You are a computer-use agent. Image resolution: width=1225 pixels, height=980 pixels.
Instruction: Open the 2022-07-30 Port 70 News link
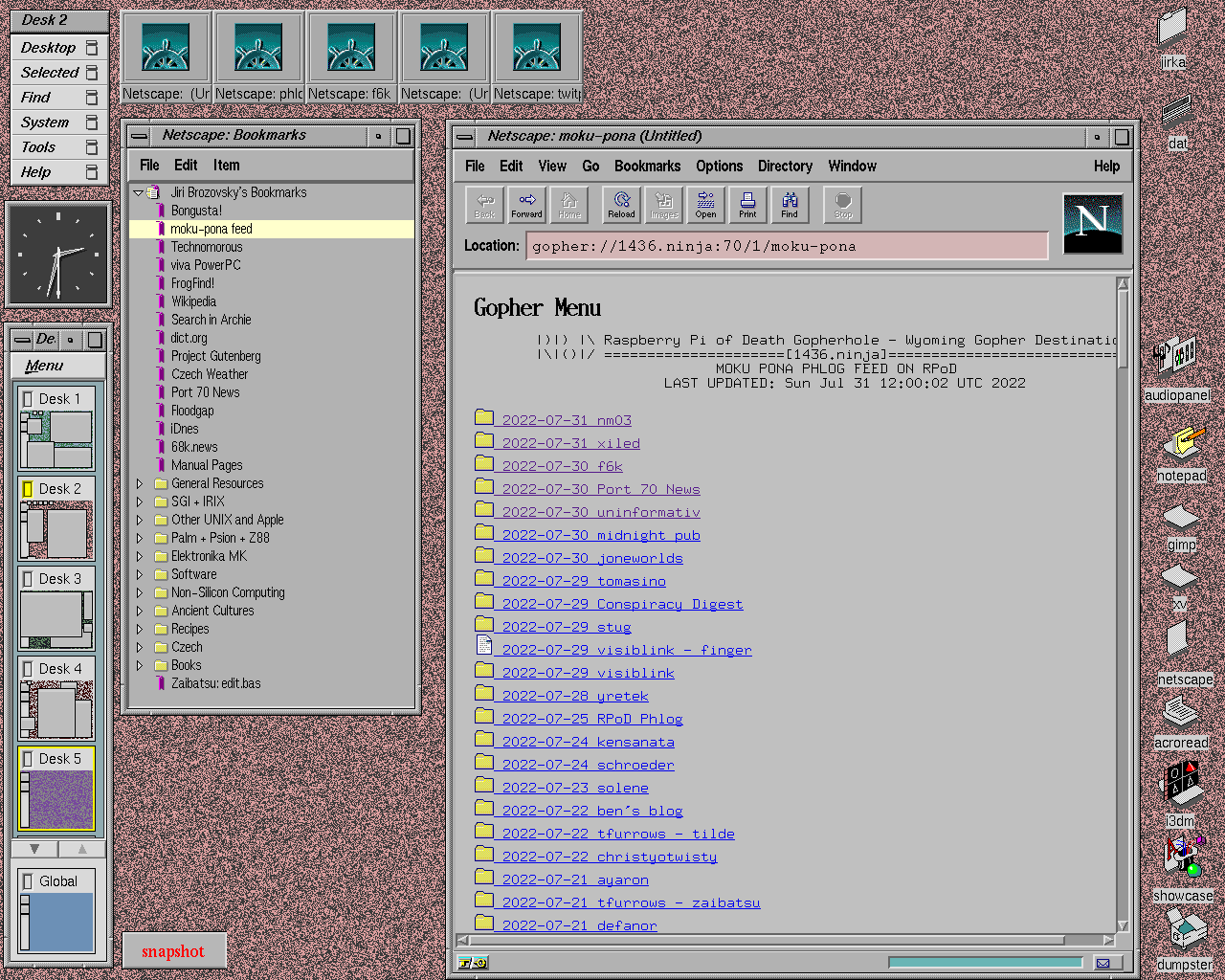(x=600, y=489)
